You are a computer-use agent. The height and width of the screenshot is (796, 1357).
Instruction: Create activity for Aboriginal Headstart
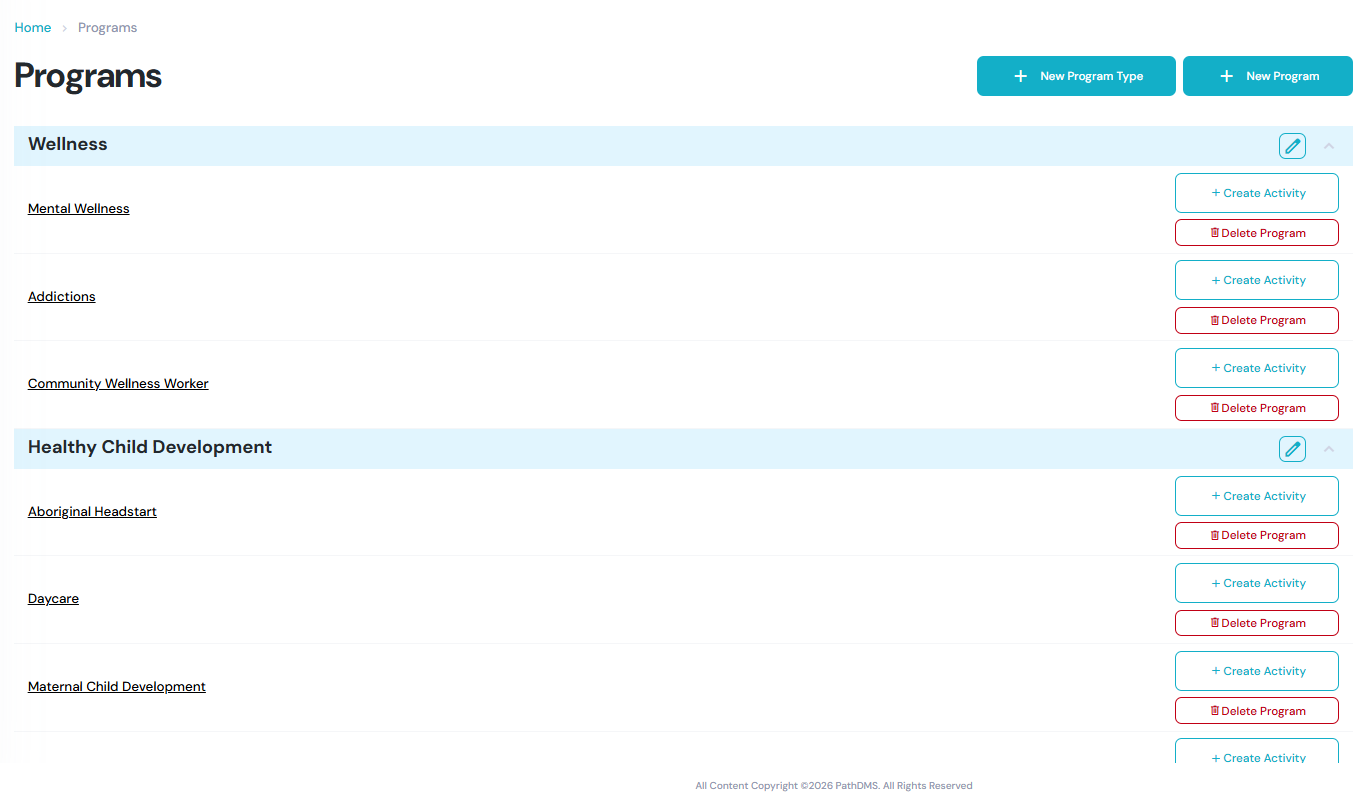pos(1256,496)
